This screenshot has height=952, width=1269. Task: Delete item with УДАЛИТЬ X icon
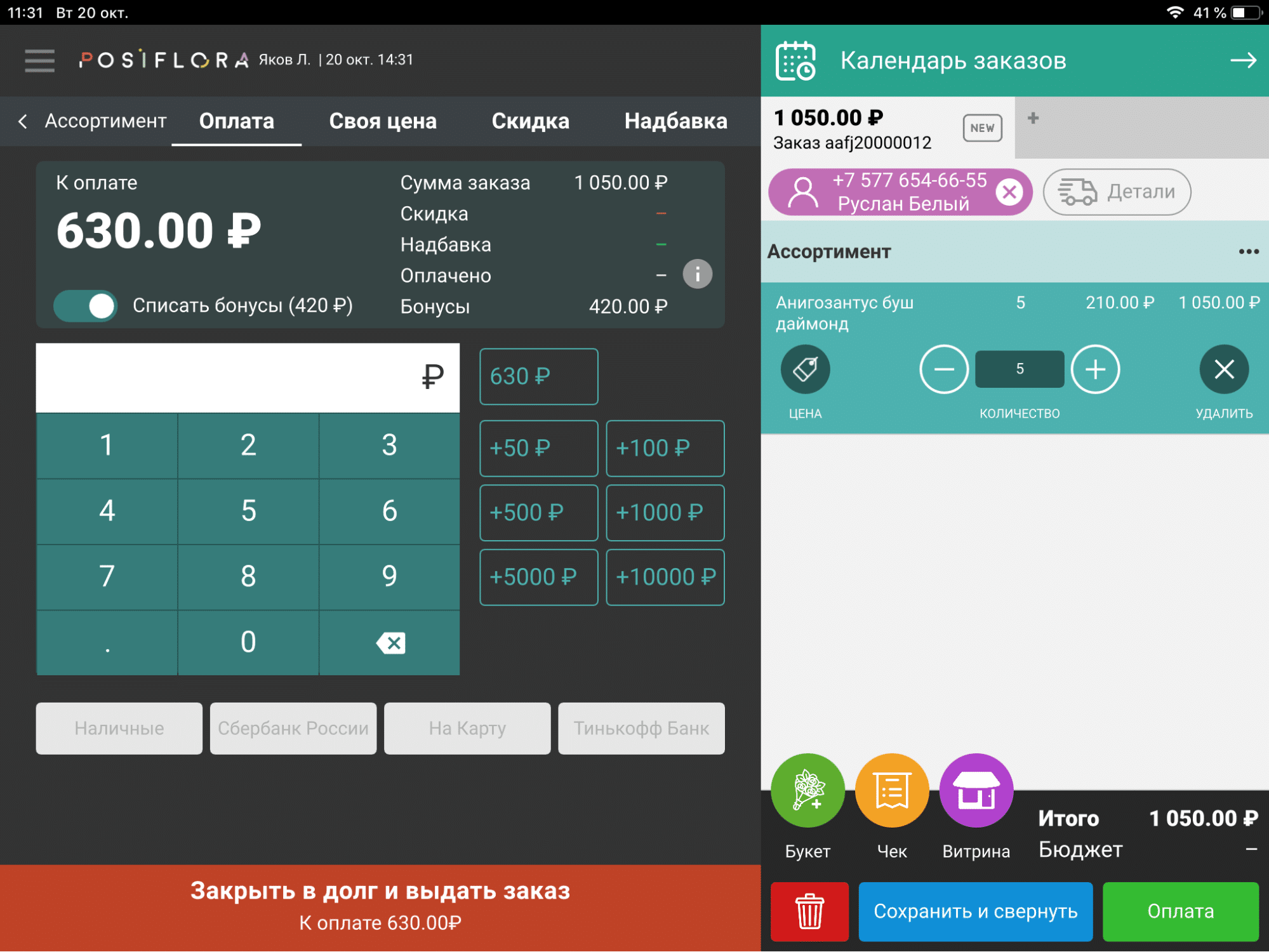(1224, 369)
